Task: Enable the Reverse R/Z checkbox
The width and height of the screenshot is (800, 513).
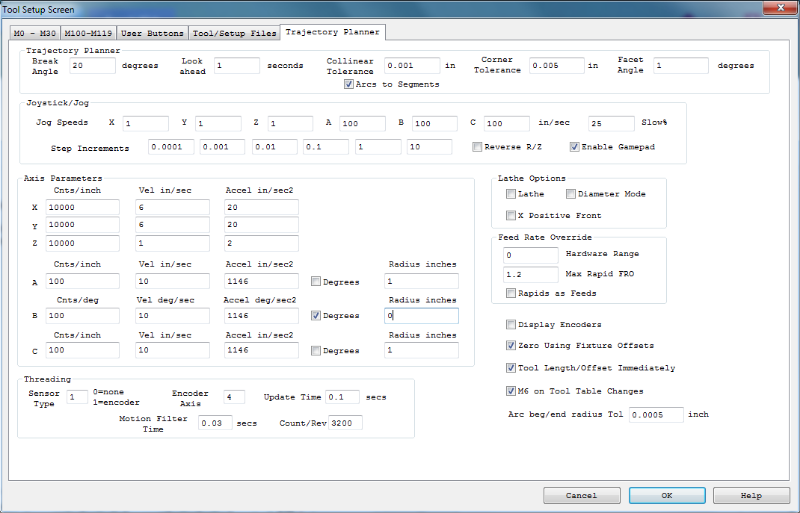Action: [x=477, y=147]
